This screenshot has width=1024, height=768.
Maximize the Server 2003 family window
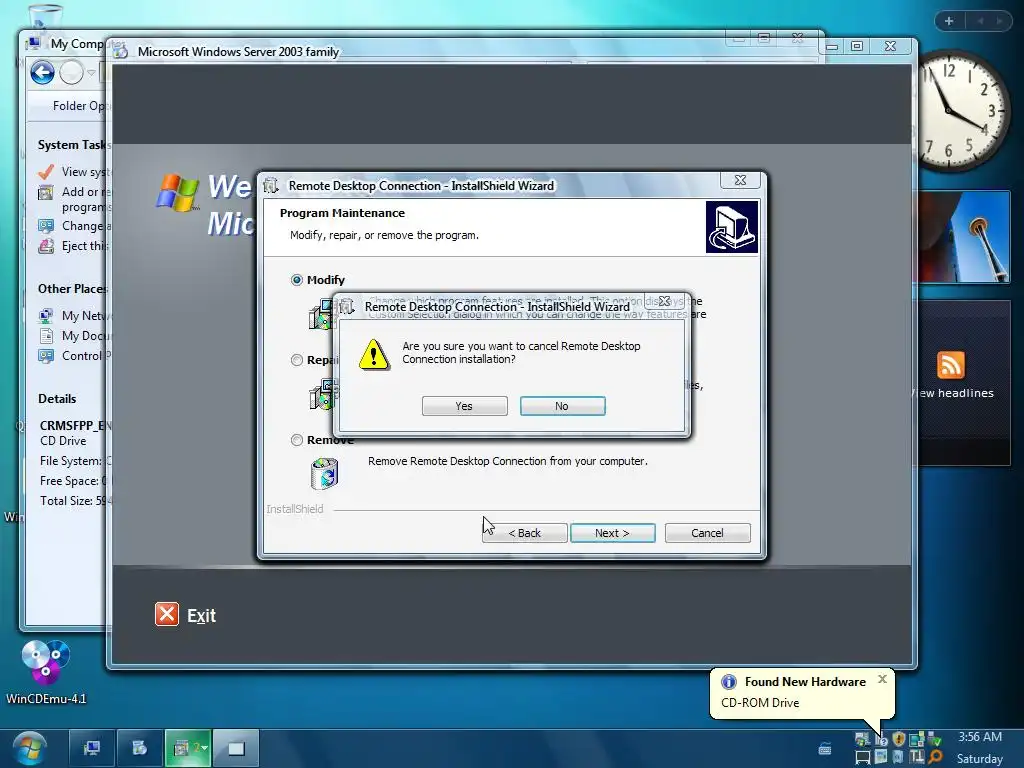pos(857,46)
